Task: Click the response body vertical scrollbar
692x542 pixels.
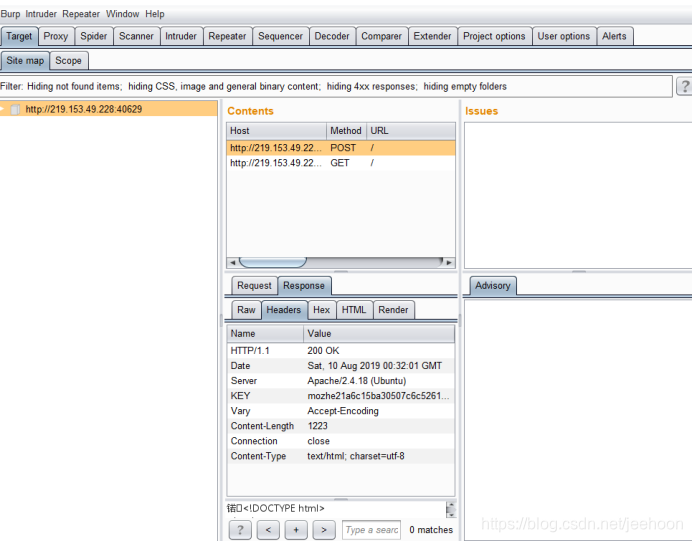Action: [x=451, y=509]
